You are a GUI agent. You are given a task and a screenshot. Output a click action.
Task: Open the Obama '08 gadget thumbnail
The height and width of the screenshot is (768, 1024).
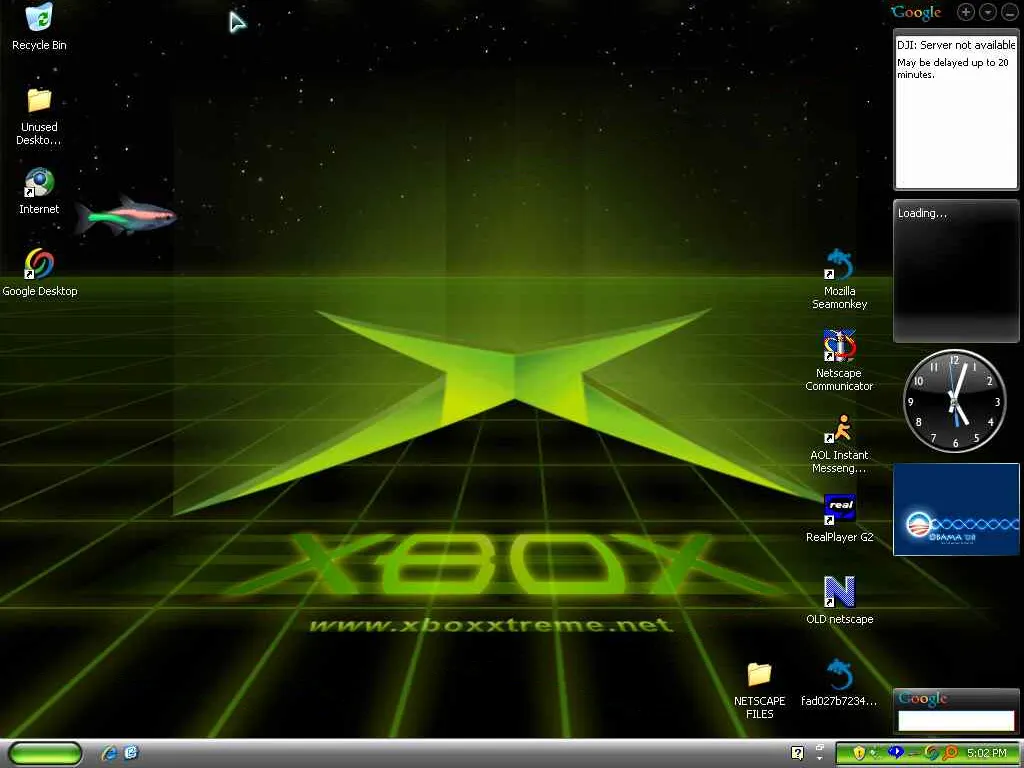coord(955,509)
